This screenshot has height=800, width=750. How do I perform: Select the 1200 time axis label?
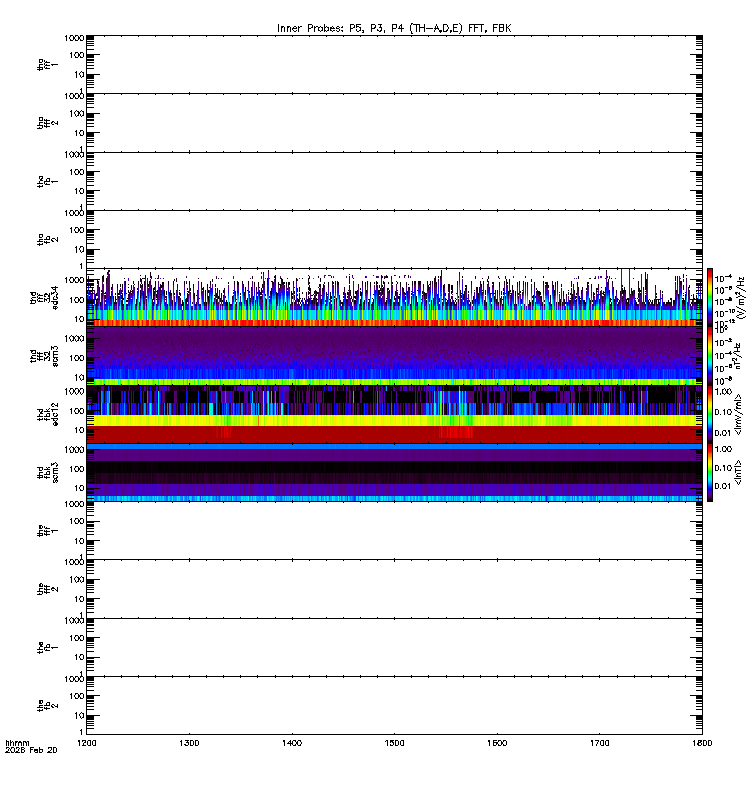point(87,743)
